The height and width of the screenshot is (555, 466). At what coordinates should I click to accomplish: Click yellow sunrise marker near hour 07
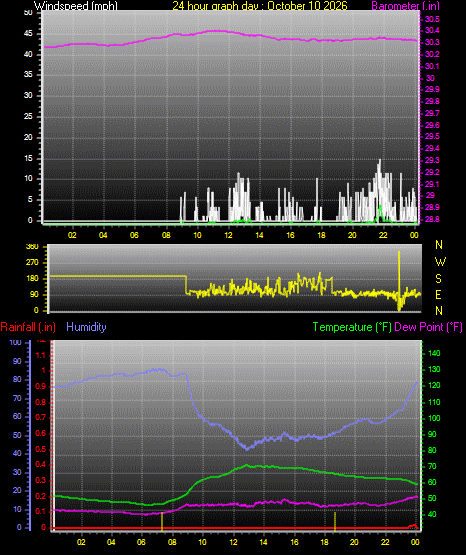[x=162, y=521]
